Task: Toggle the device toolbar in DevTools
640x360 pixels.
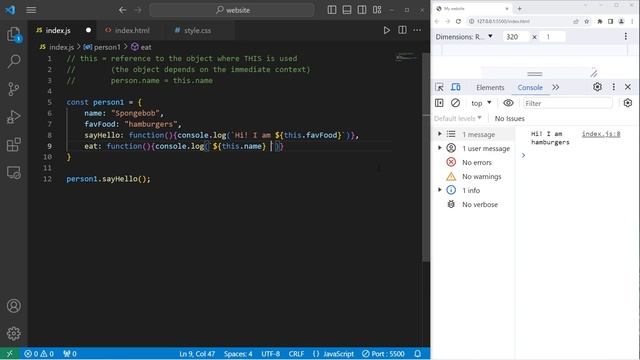Action: pyautogui.click(x=456, y=87)
